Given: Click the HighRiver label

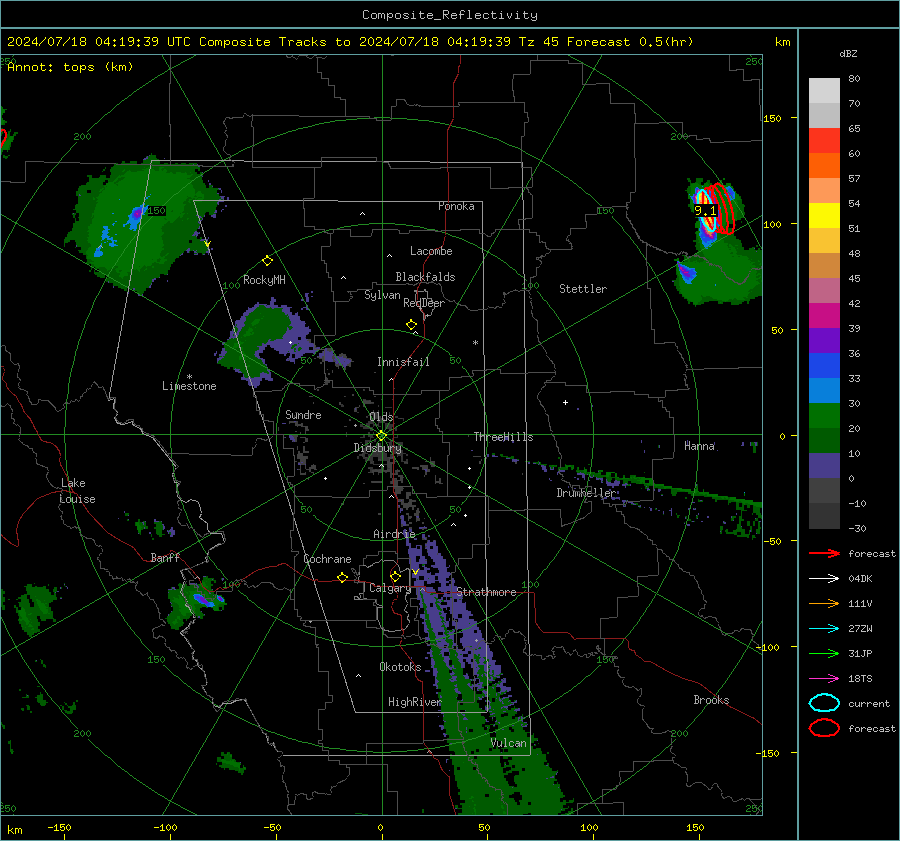Looking at the screenshot, I should tap(414, 702).
